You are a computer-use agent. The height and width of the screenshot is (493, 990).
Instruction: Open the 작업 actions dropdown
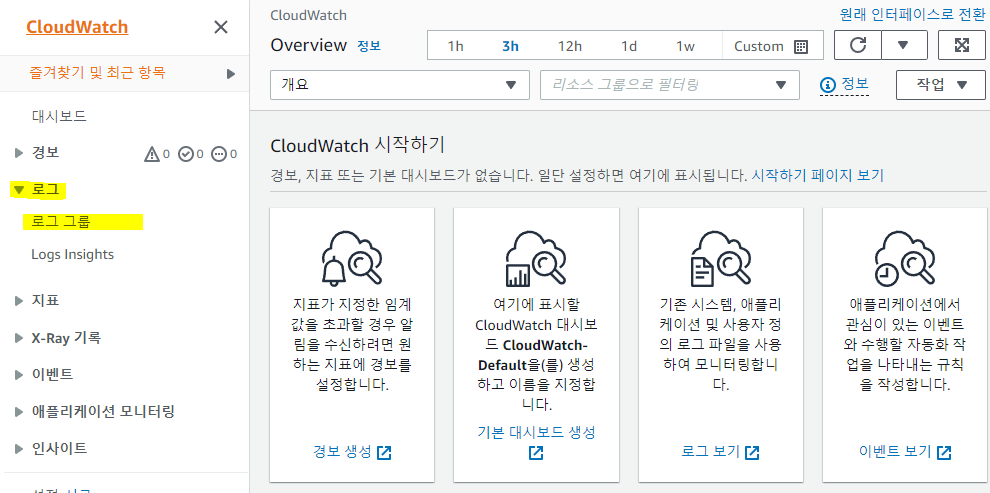point(941,85)
